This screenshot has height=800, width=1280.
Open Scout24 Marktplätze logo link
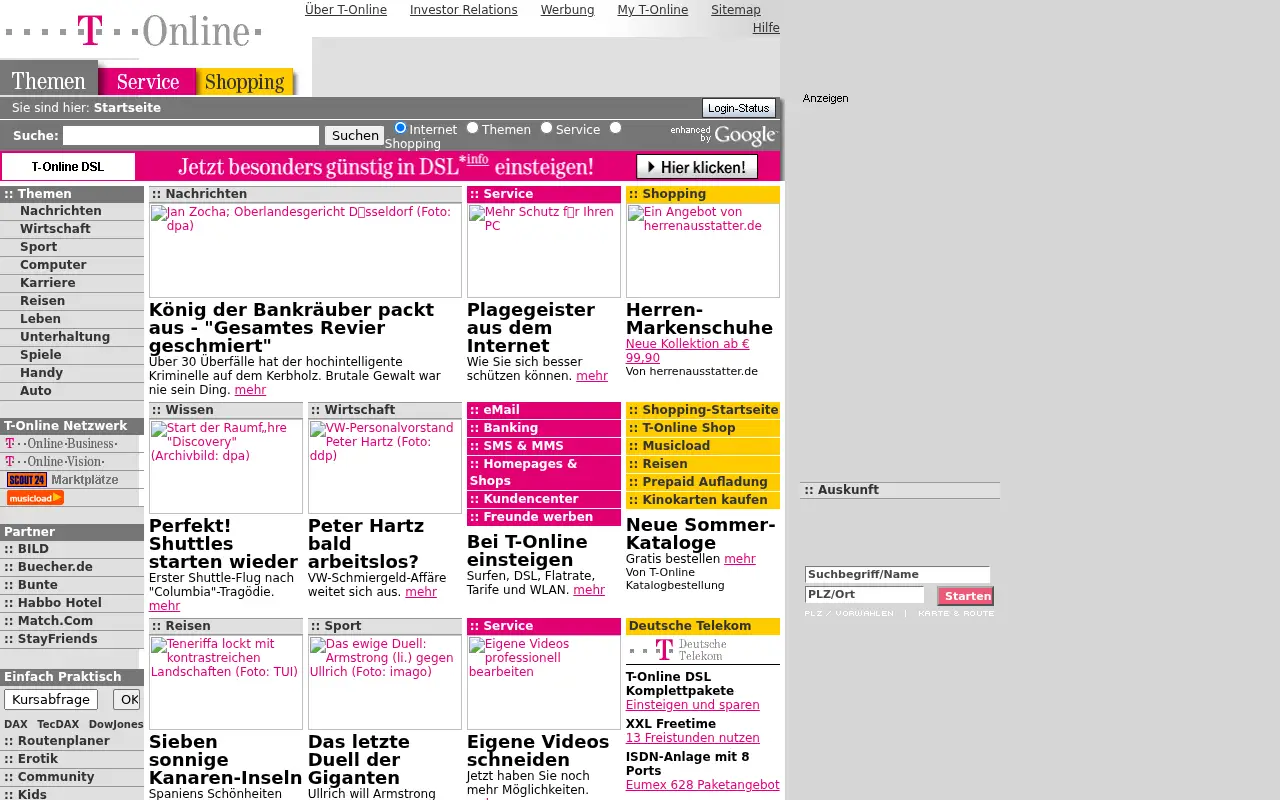pyautogui.click(x=62, y=480)
